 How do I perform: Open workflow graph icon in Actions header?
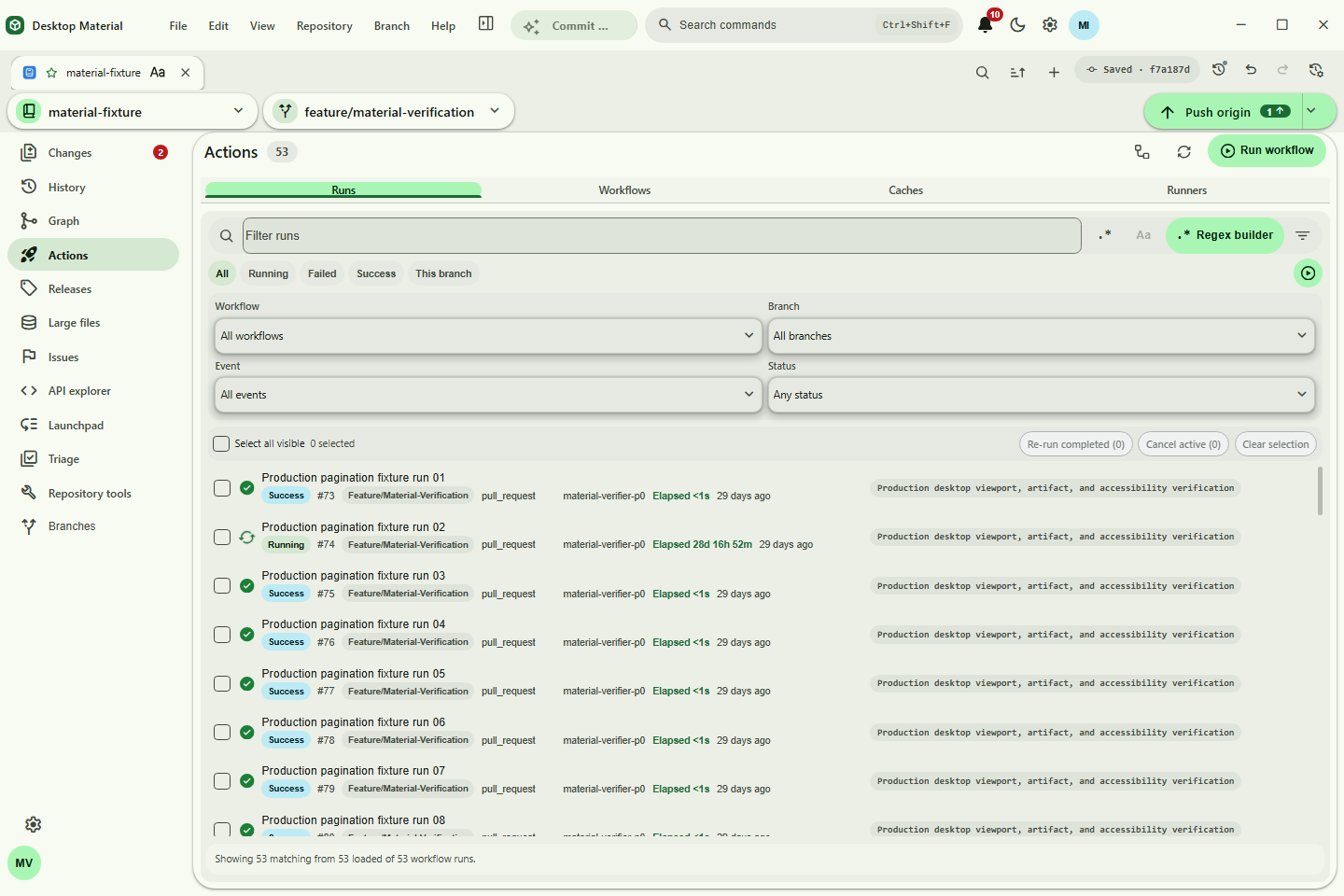pyautogui.click(x=1141, y=151)
